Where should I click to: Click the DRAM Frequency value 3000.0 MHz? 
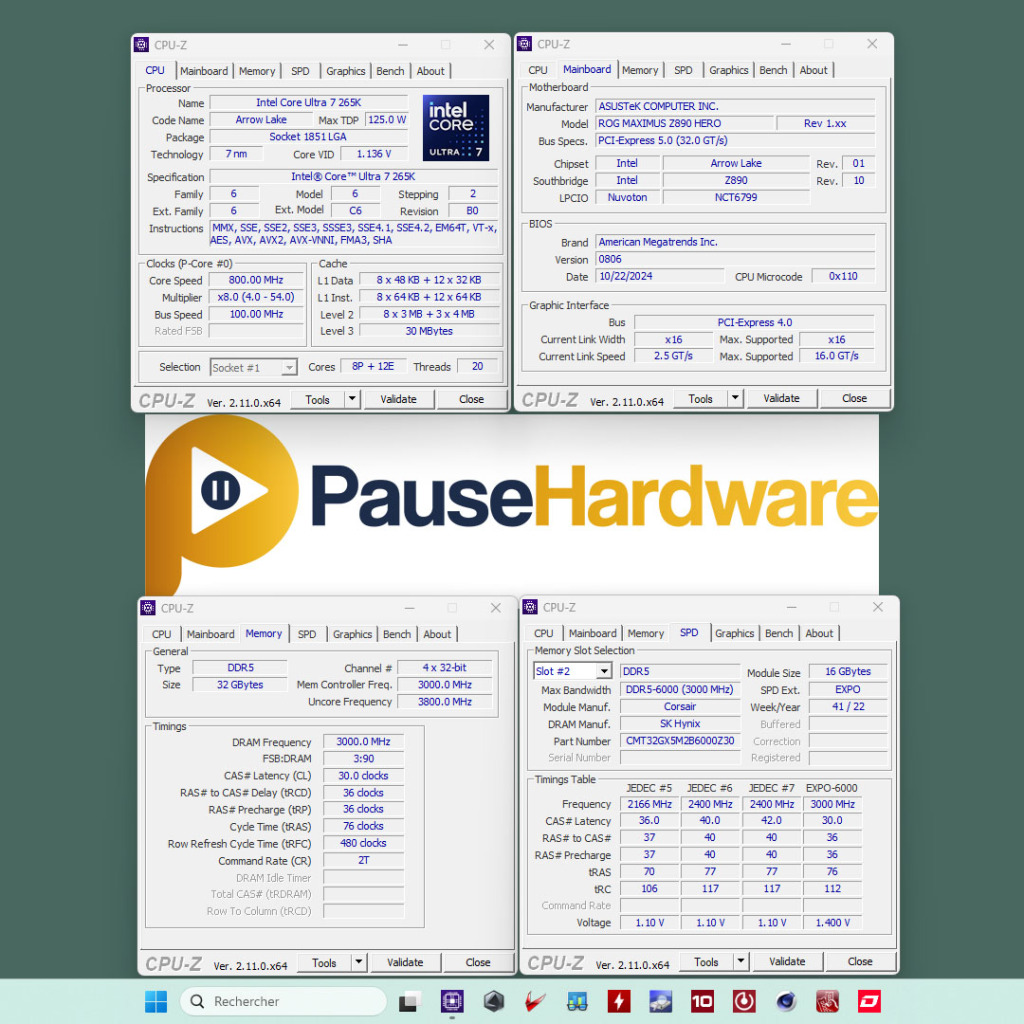363,742
